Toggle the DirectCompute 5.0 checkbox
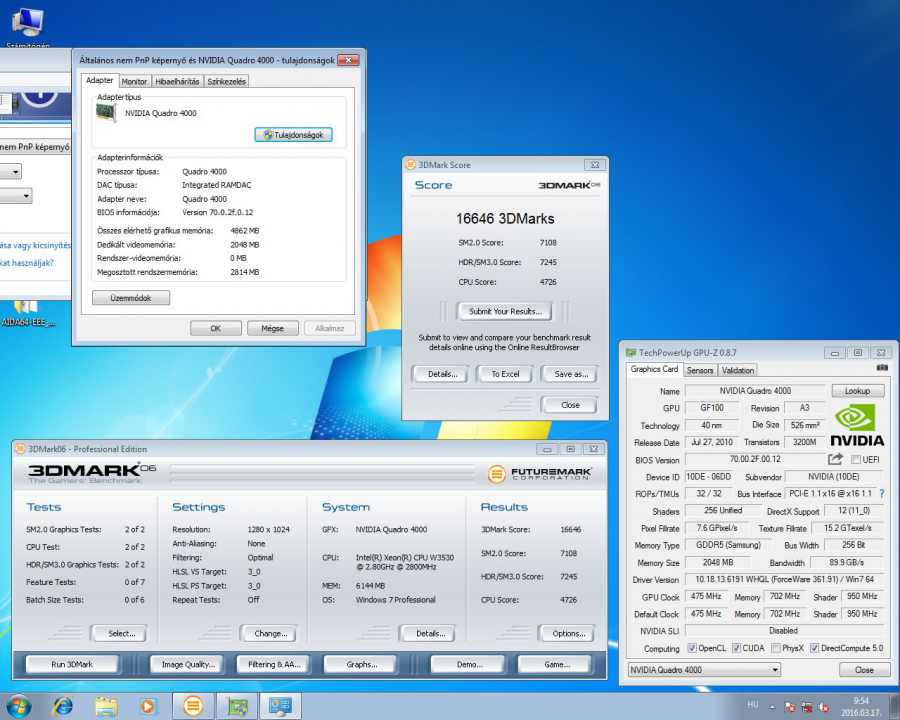 [814, 648]
